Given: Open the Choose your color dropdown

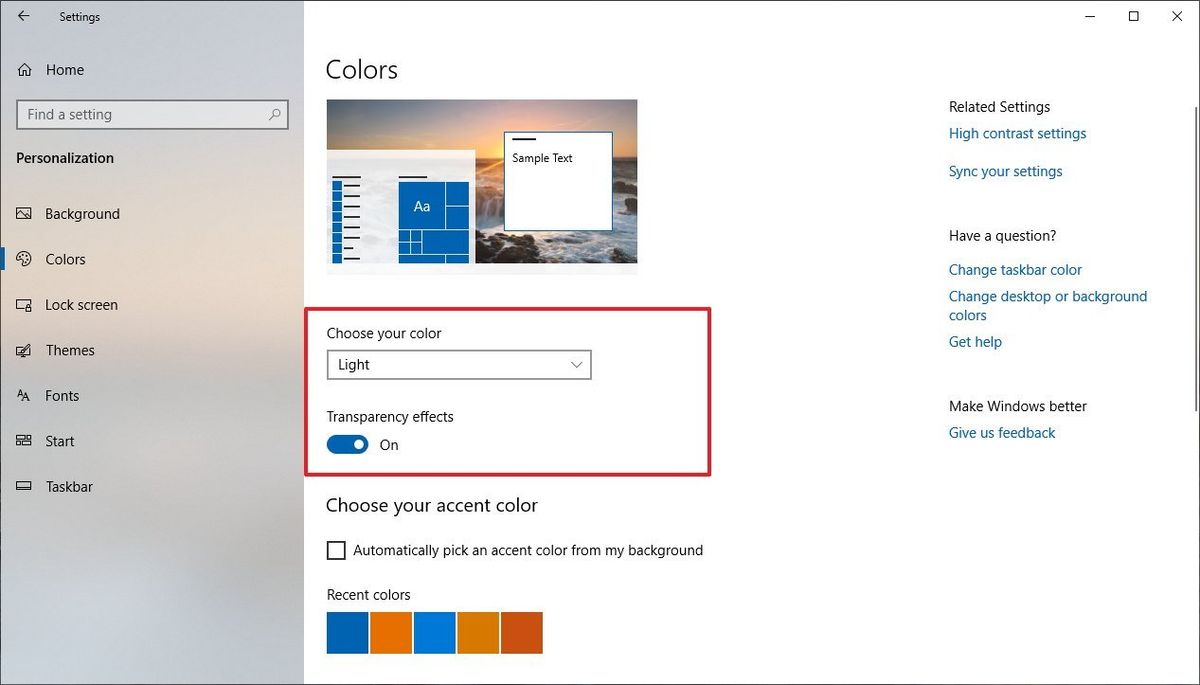Looking at the screenshot, I should tap(459, 364).
